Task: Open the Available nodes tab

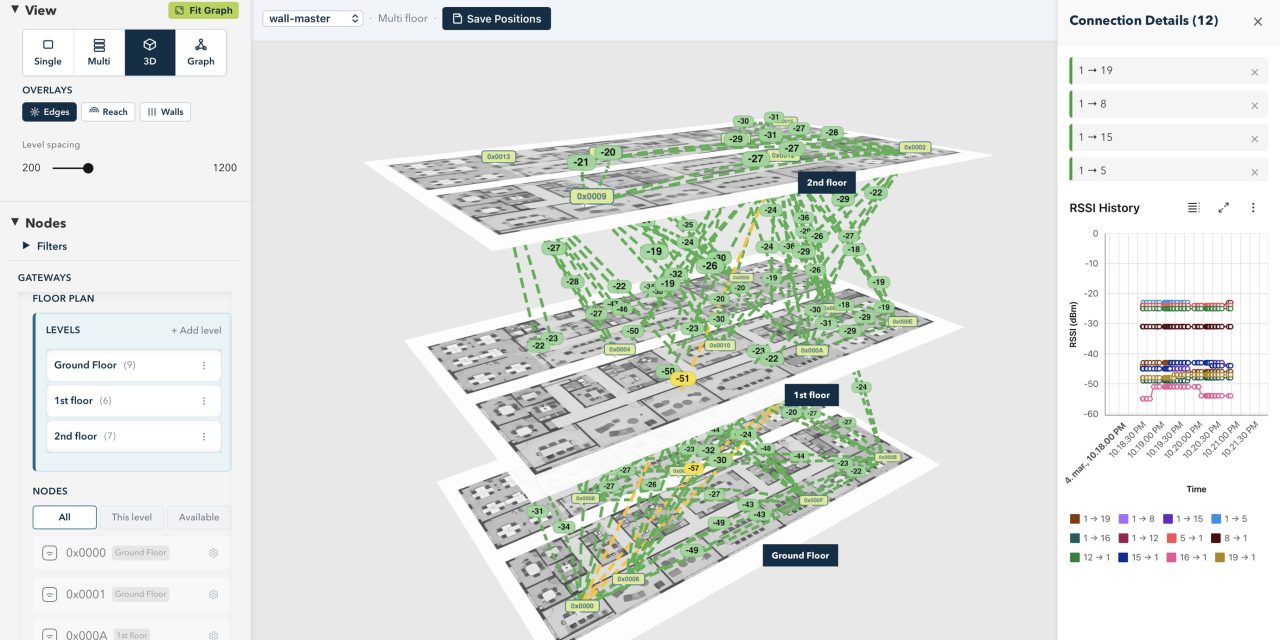Action: coord(199,517)
